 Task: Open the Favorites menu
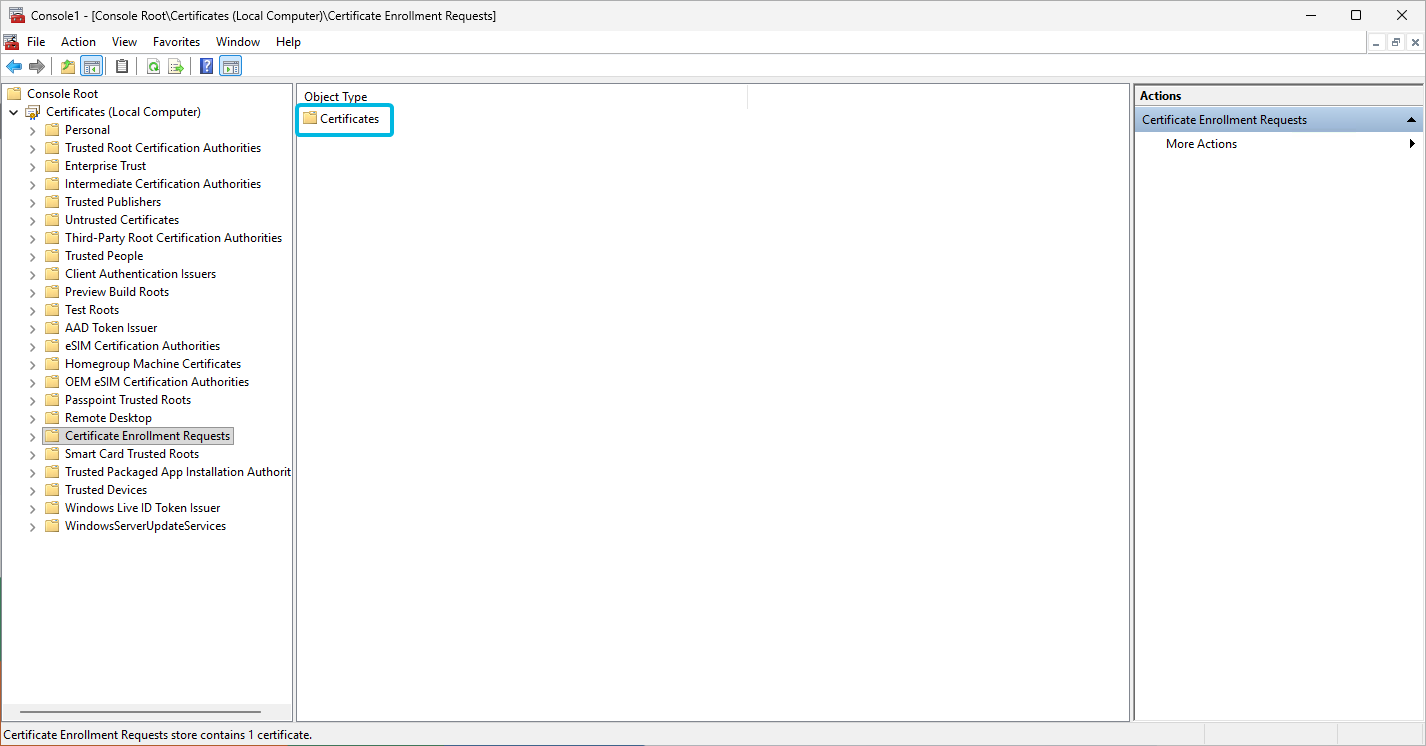(176, 42)
